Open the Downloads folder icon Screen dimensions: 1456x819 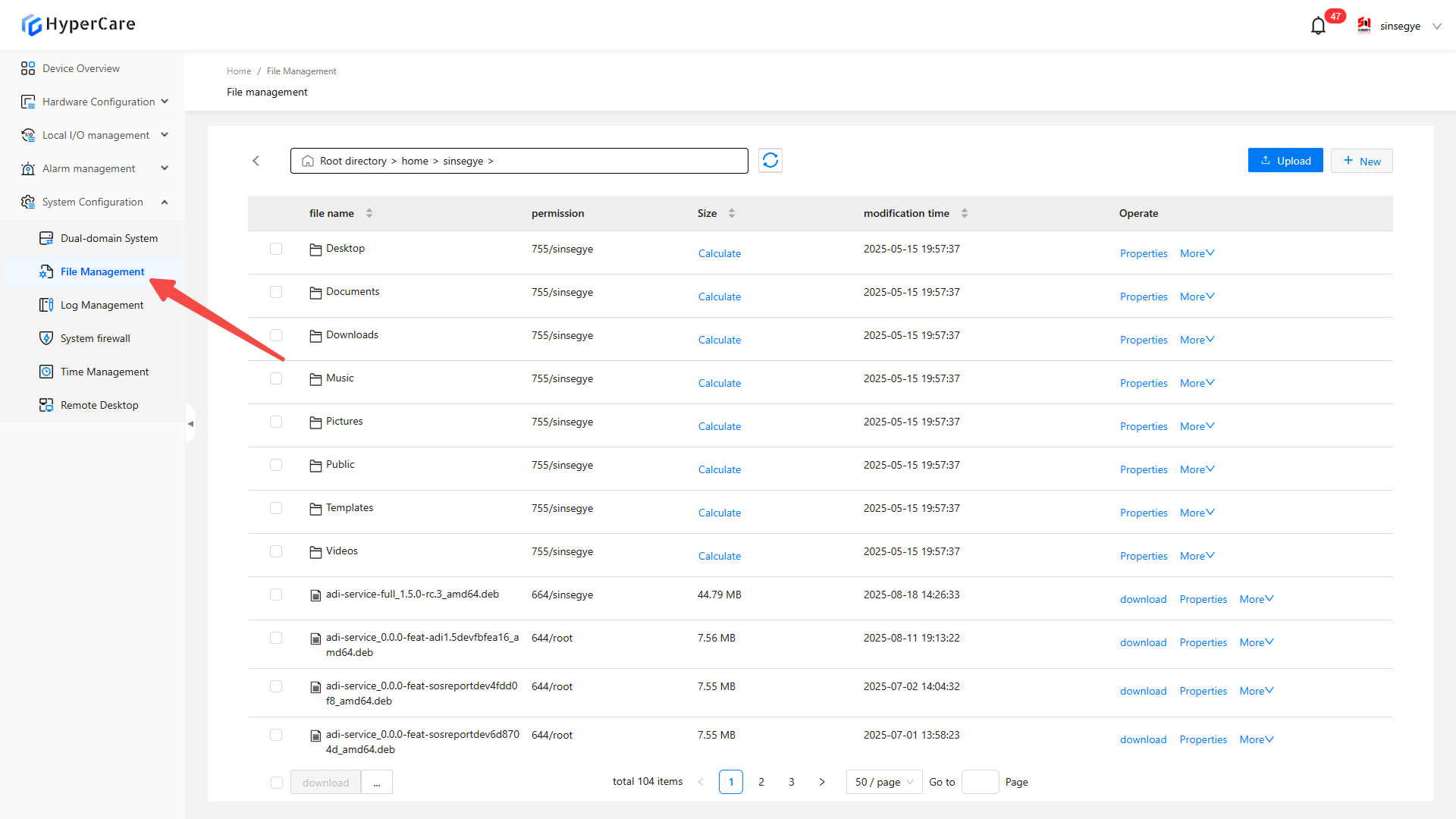pyautogui.click(x=315, y=336)
